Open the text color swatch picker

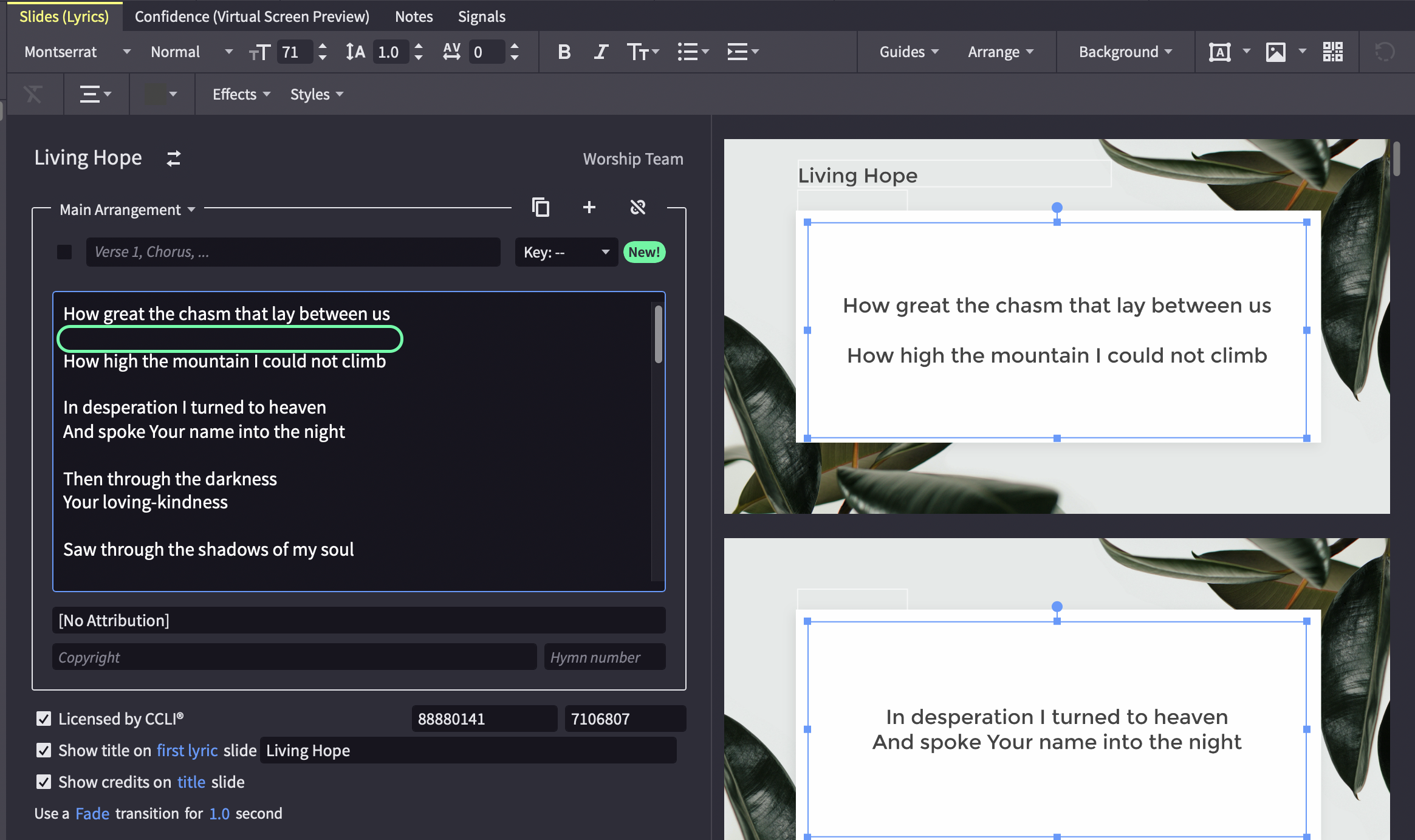click(160, 94)
